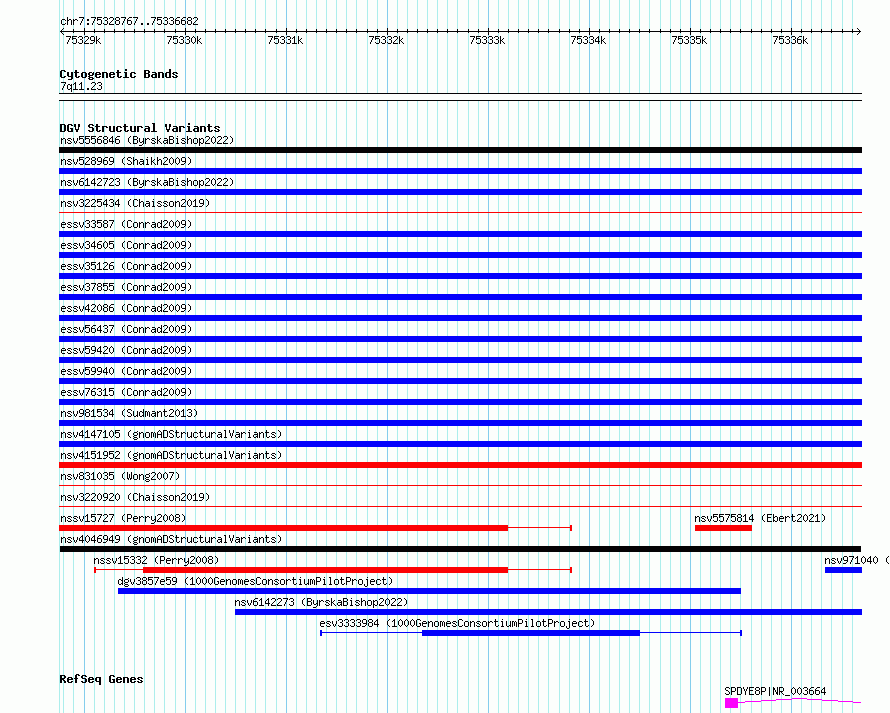Click the black bar under nsv5556846
The image size is (890, 713).
pos(460,150)
